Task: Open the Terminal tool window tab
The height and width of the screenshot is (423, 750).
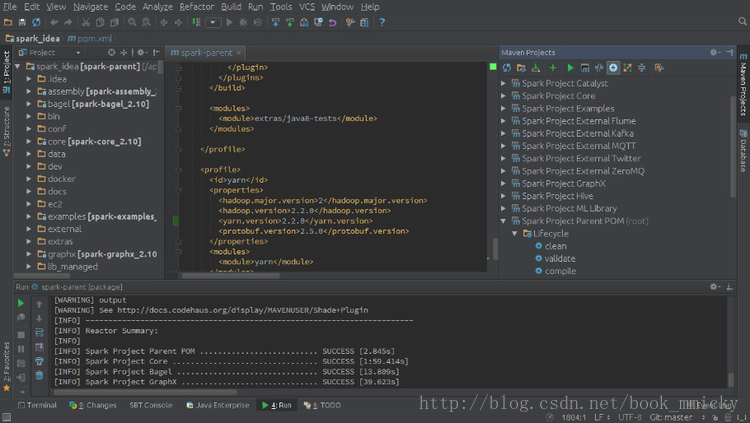Action: tap(37, 405)
